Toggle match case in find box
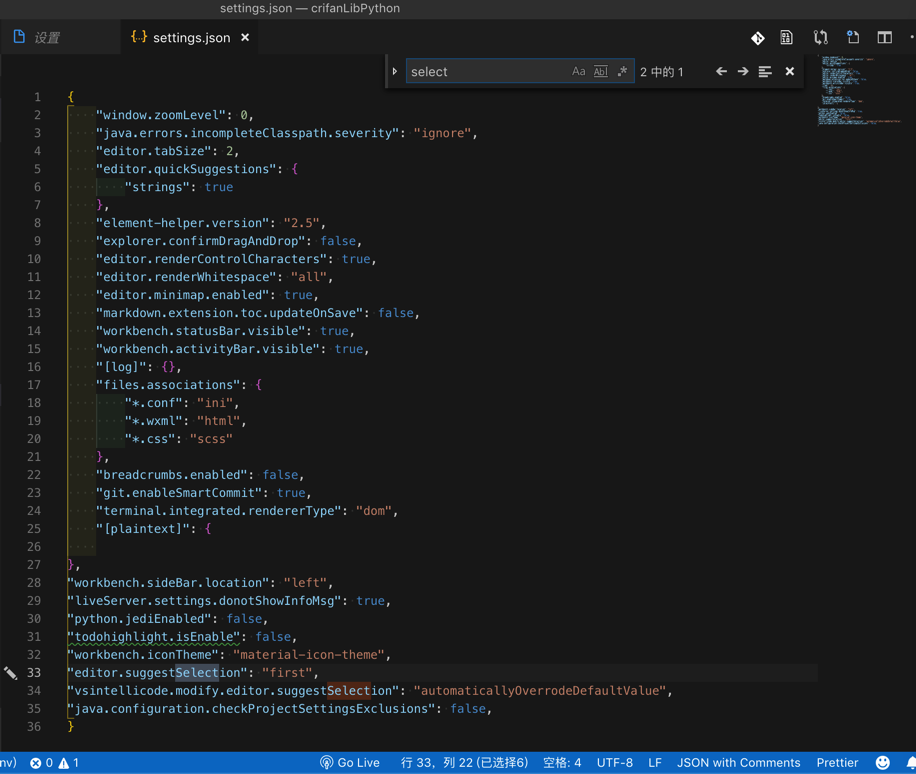This screenshot has height=774, width=916. click(x=578, y=72)
